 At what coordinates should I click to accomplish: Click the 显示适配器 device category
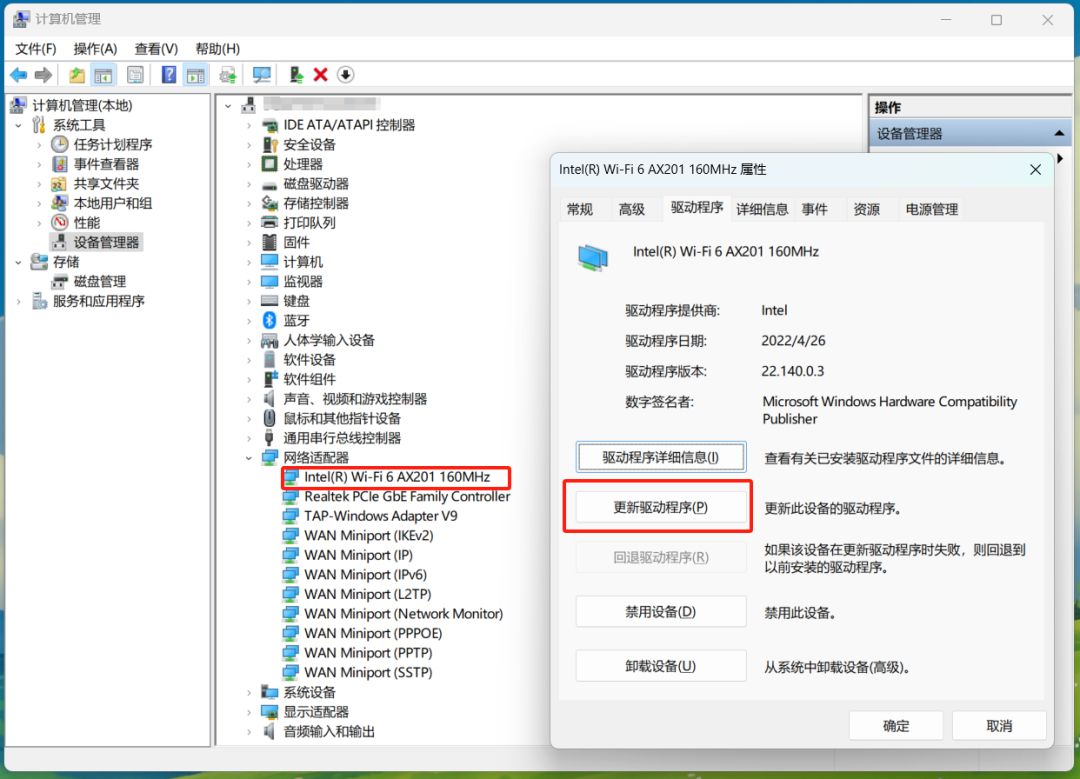click(x=316, y=712)
